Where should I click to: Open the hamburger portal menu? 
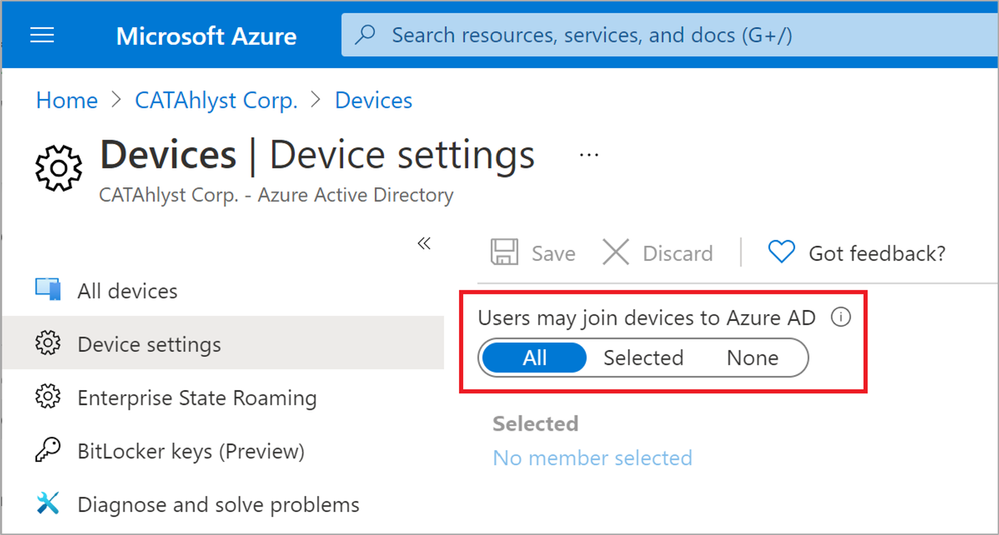[x=43, y=36]
